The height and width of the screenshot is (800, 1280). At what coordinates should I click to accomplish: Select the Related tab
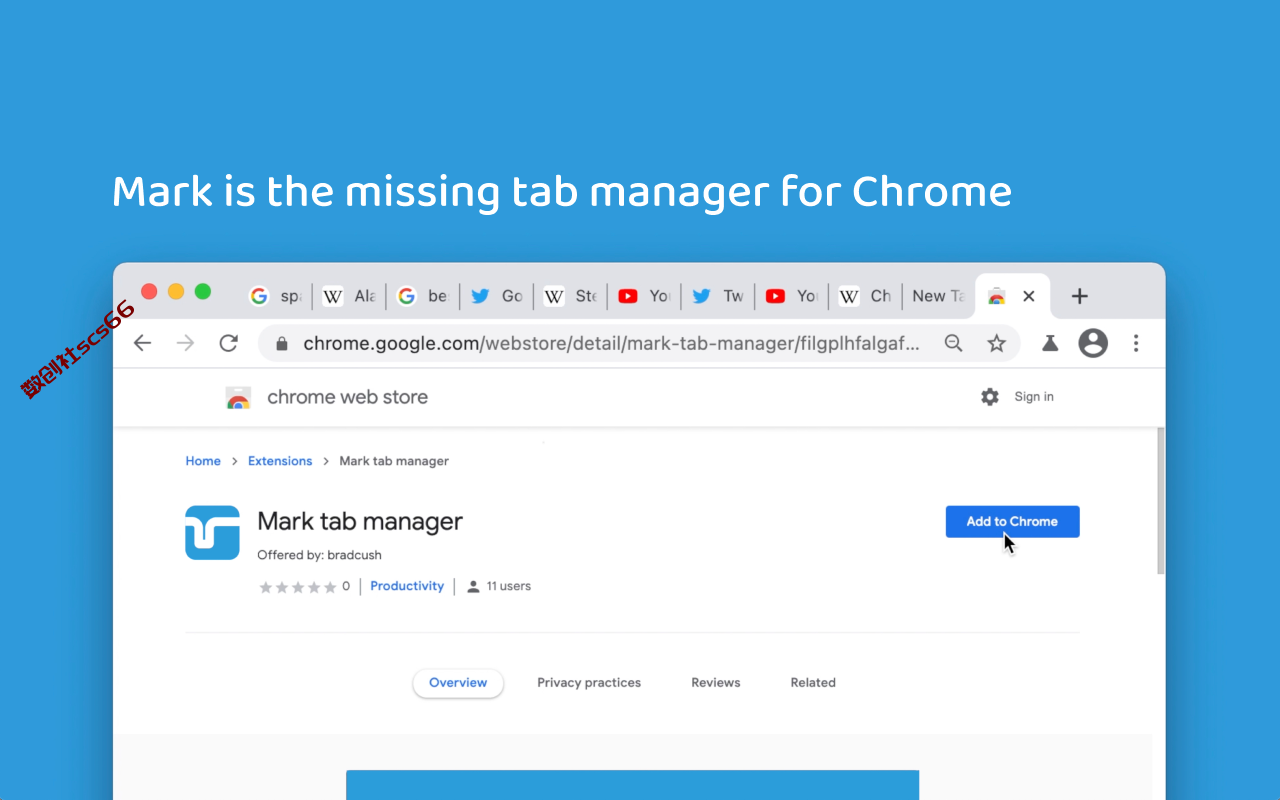(813, 683)
